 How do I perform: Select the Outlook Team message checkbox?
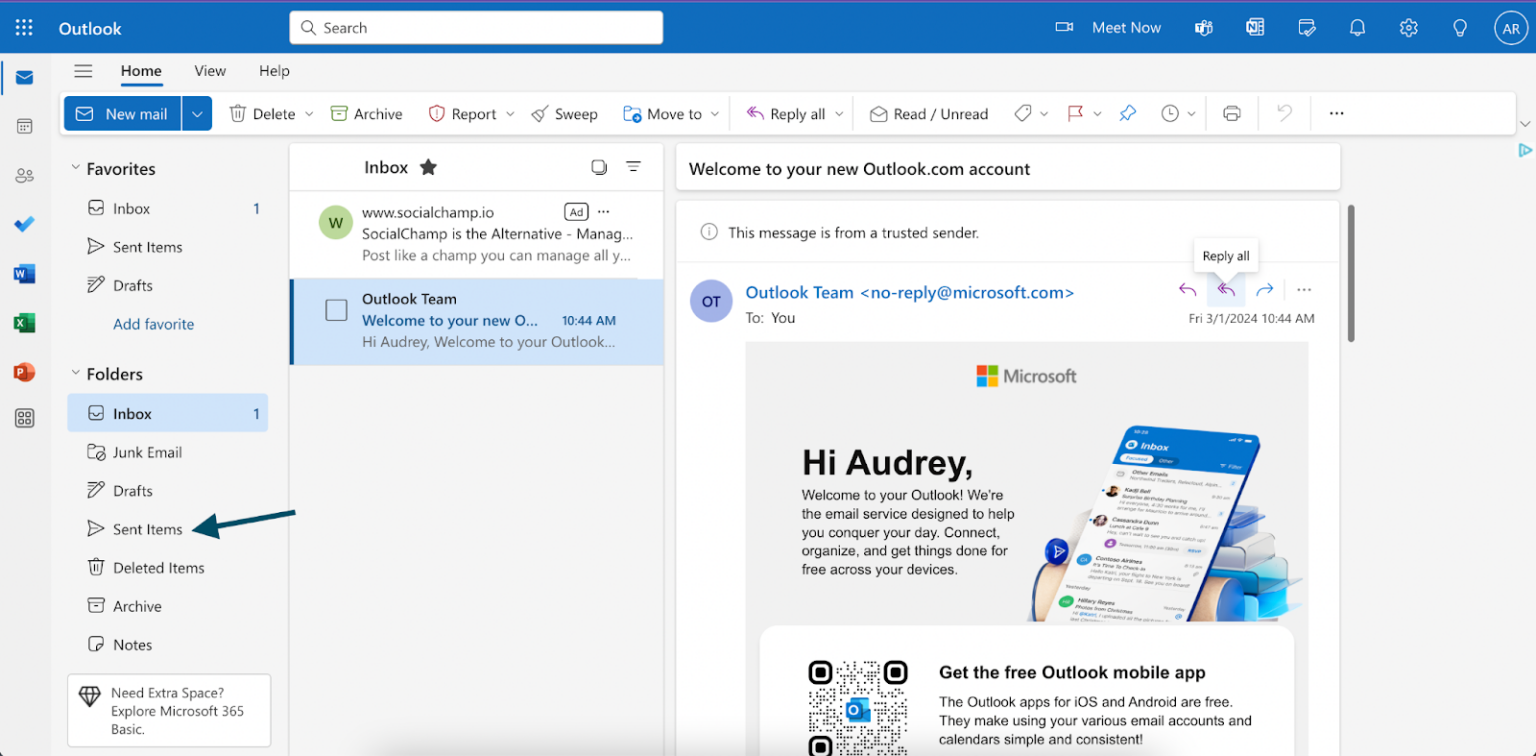pyautogui.click(x=335, y=310)
